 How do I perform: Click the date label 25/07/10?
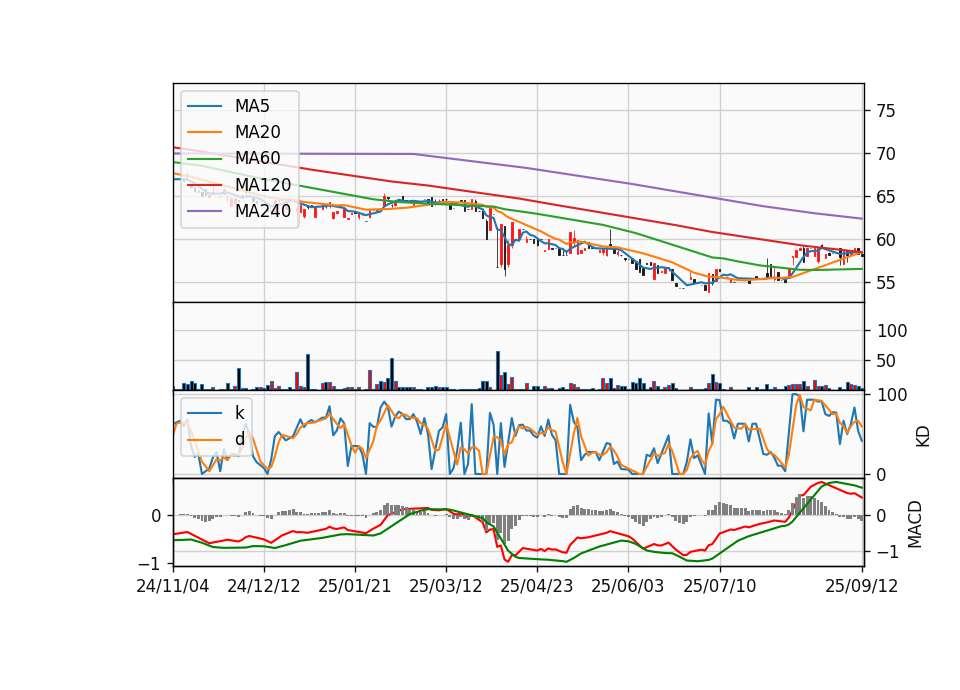click(x=719, y=586)
